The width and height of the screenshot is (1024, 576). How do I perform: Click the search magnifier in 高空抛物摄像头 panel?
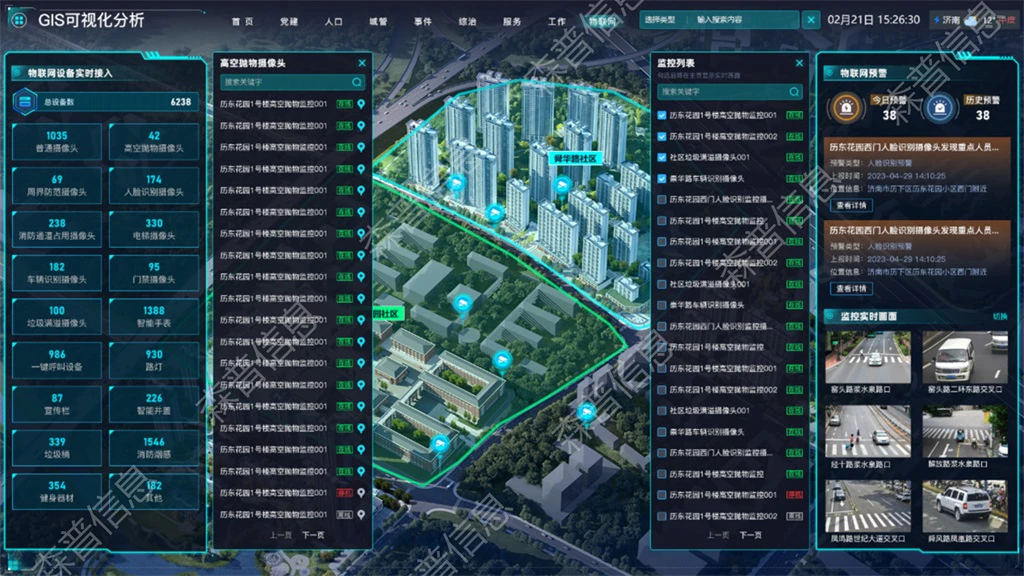pos(357,82)
